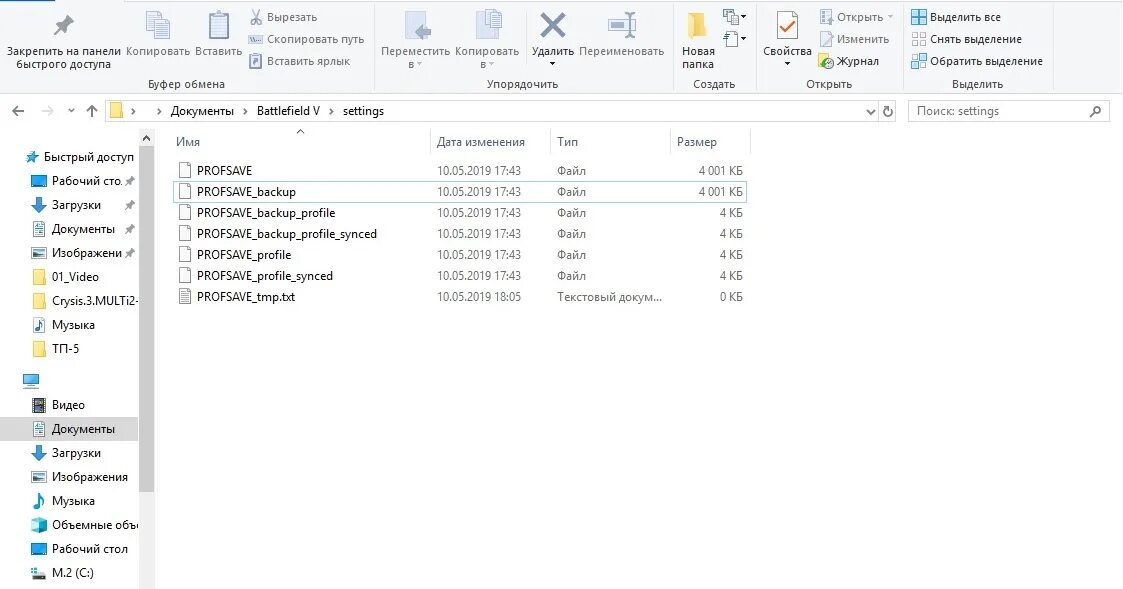Click the This PC computer icon
This screenshot has height=589, width=1123.
click(31, 380)
